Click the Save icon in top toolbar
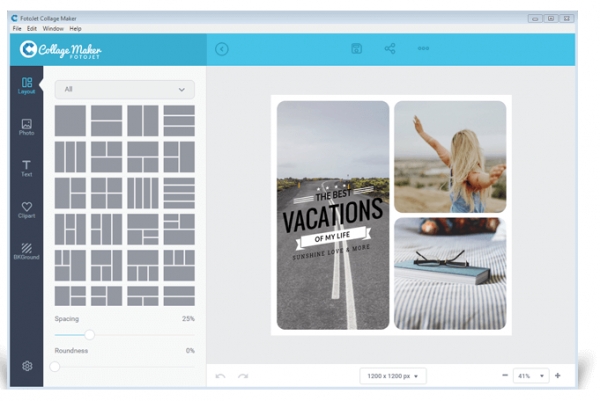The image size is (600, 401). (356, 49)
